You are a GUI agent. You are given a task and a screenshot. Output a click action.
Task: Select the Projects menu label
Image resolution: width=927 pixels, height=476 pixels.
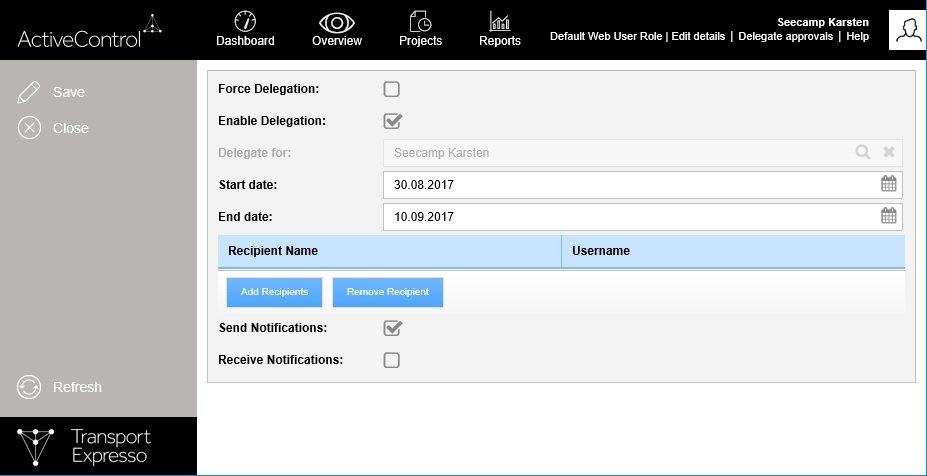coord(420,41)
